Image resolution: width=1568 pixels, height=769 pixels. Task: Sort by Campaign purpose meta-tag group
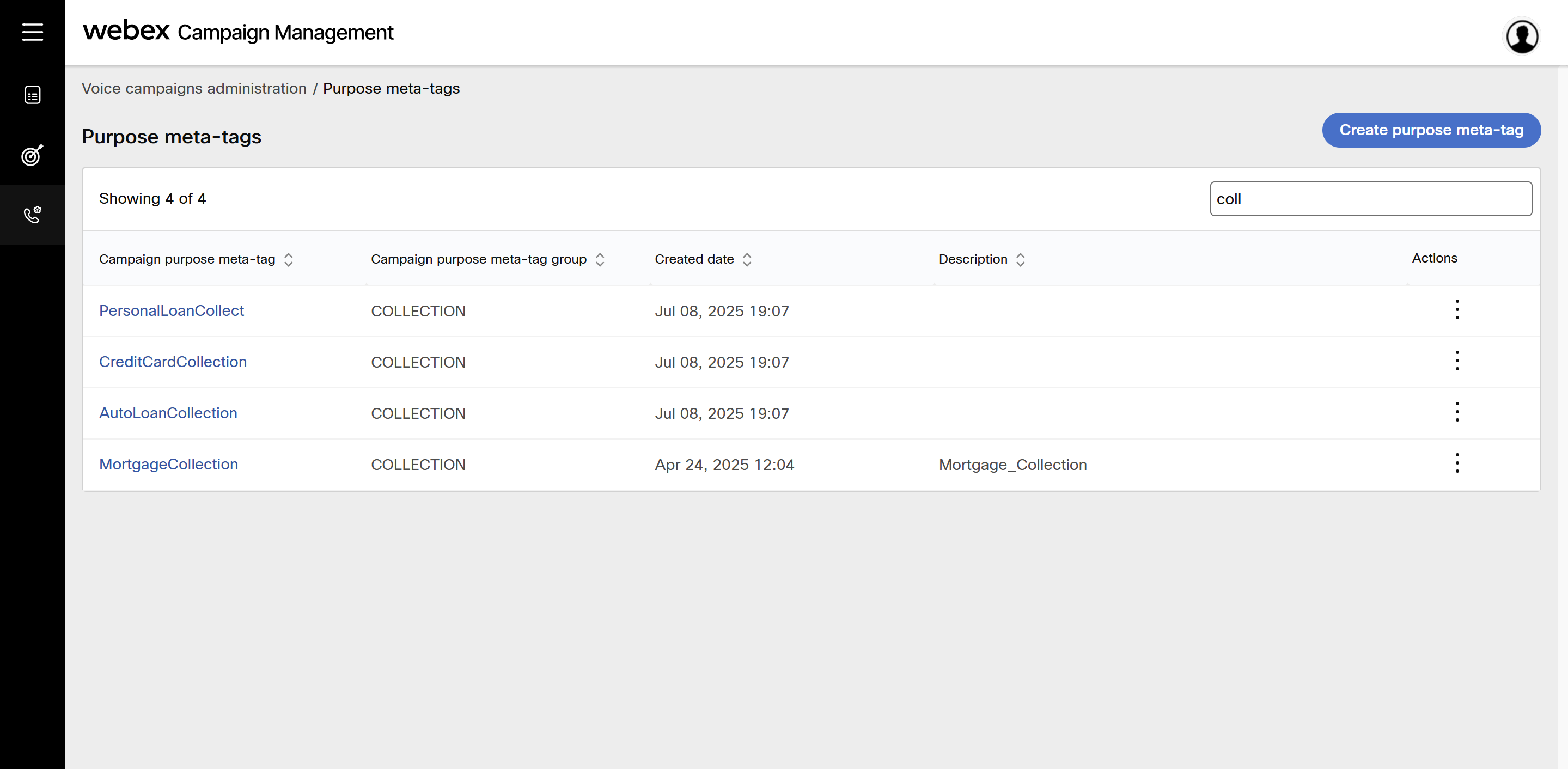(600, 260)
